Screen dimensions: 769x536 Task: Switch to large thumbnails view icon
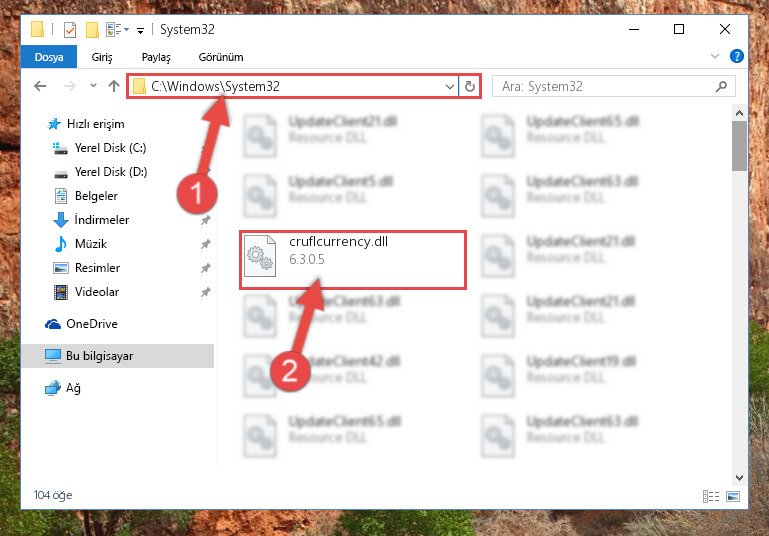pyautogui.click(x=733, y=496)
